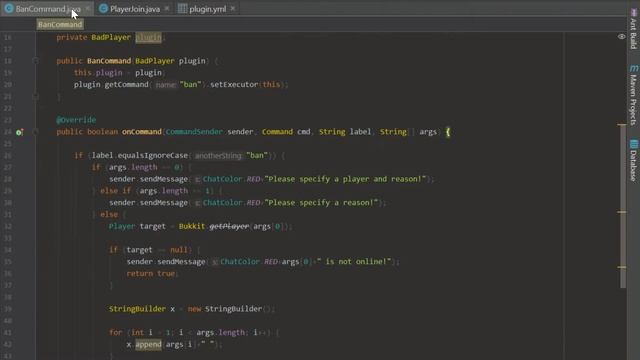The image size is (640, 360).
Task: Click the " is not online!" string
Action: 353,262
